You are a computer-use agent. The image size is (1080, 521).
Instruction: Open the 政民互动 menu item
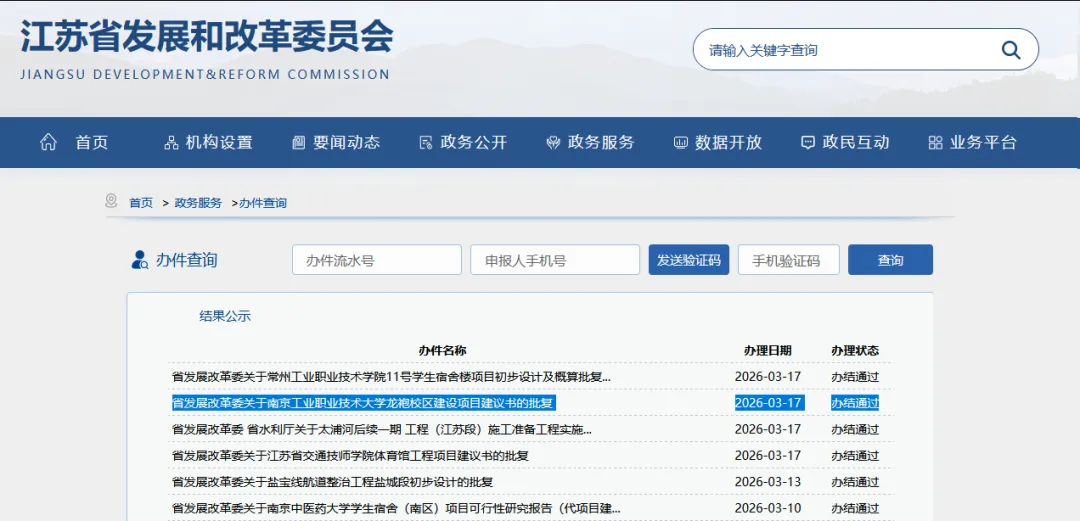(x=856, y=143)
